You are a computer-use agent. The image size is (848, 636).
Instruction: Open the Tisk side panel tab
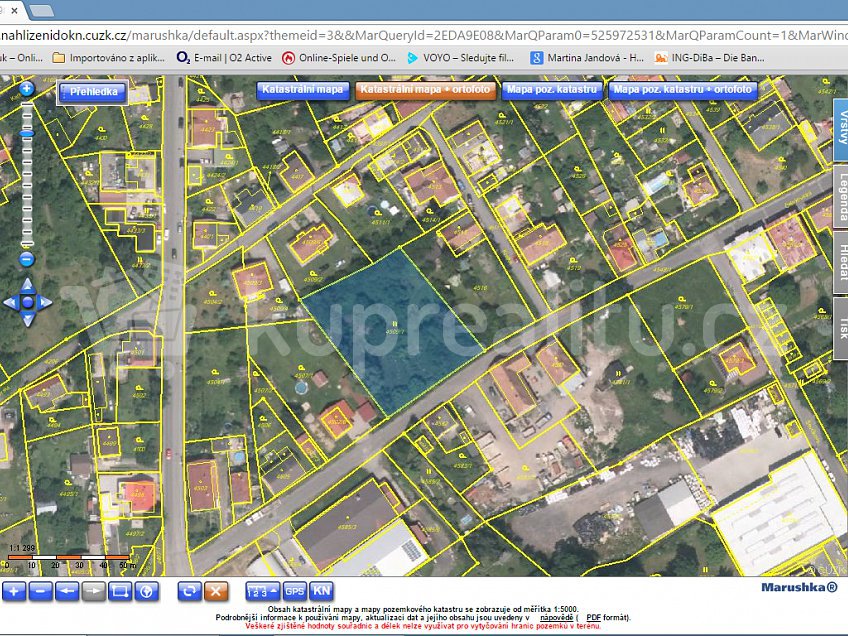pyautogui.click(x=841, y=328)
